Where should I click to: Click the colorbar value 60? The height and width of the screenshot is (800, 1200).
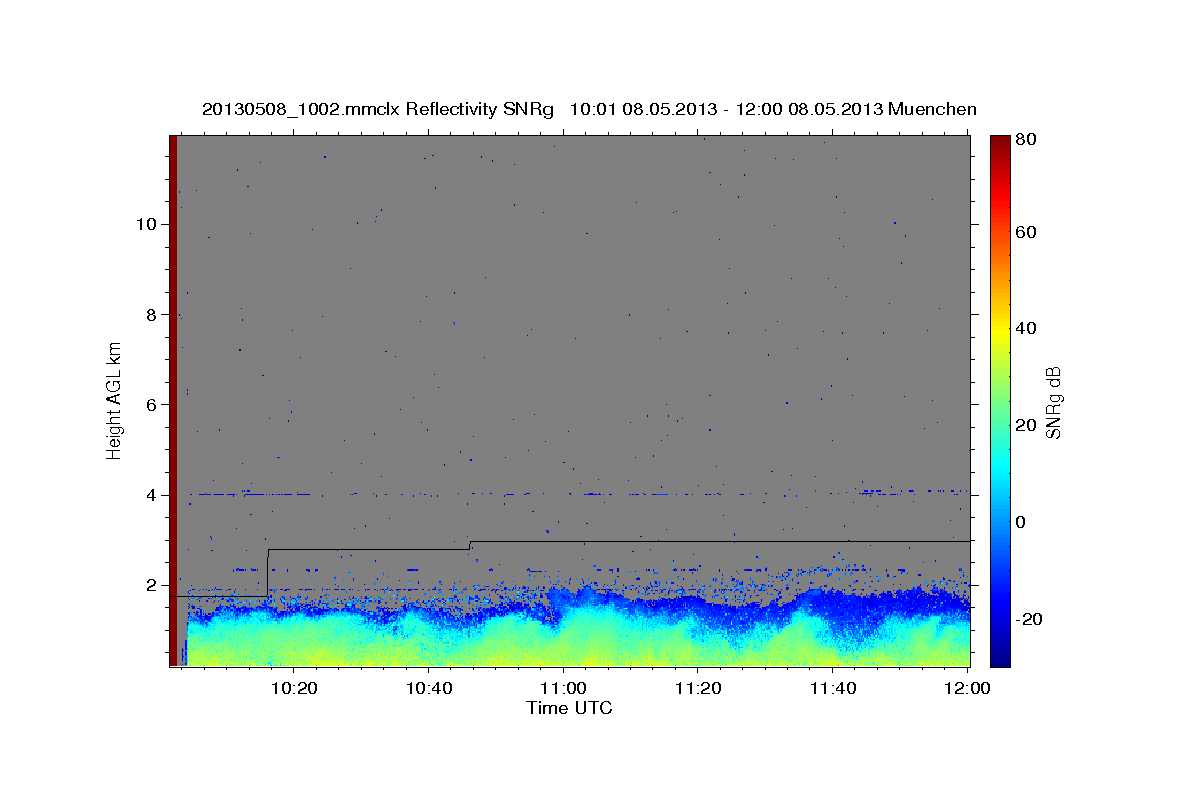tap(1025, 232)
